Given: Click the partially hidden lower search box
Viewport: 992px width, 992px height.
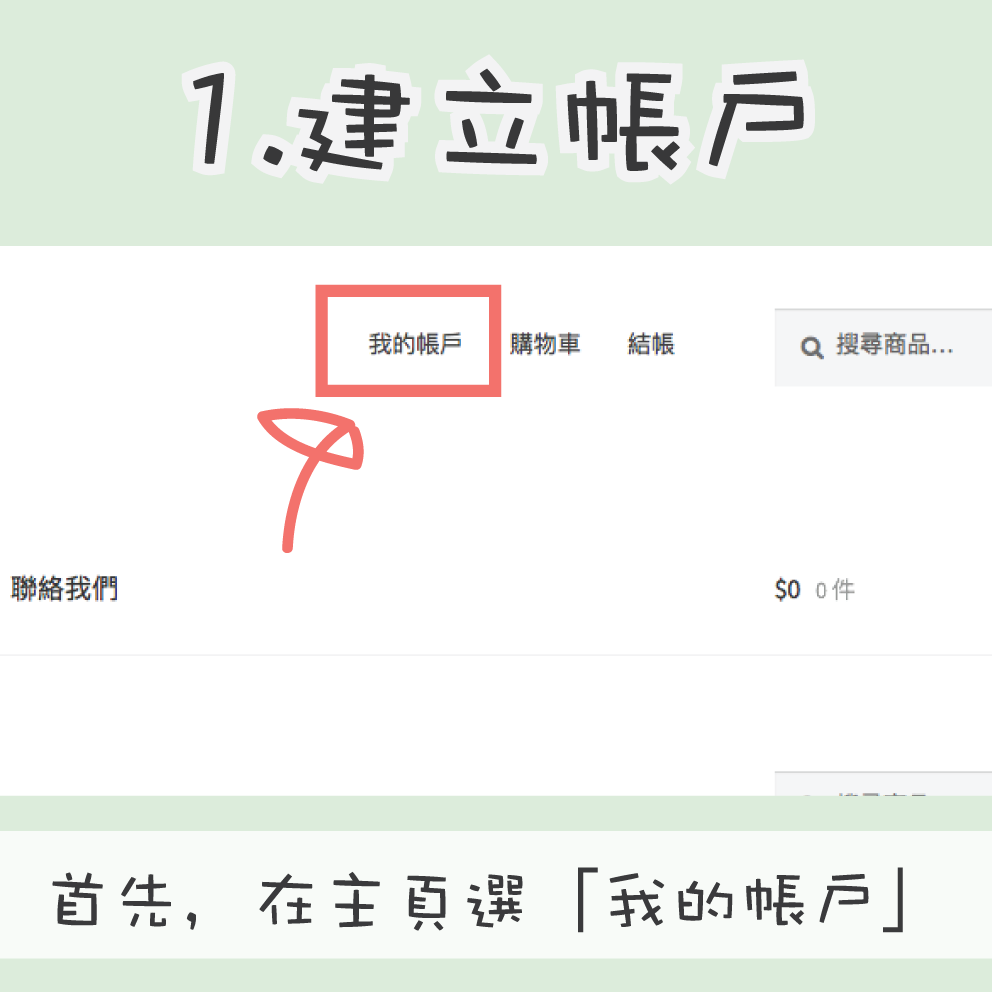Looking at the screenshot, I should point(883,783).
